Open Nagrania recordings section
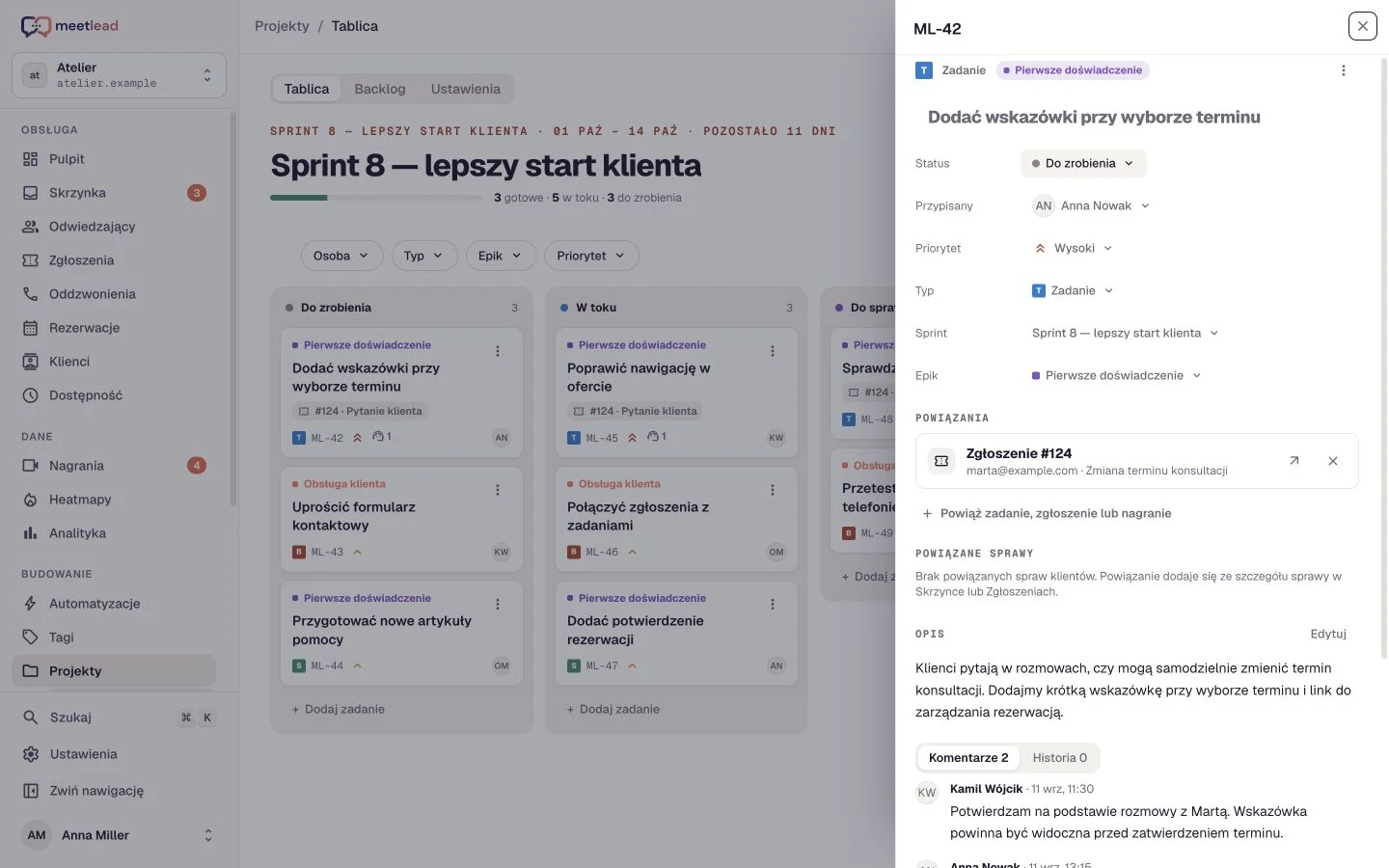 point(114,466)
